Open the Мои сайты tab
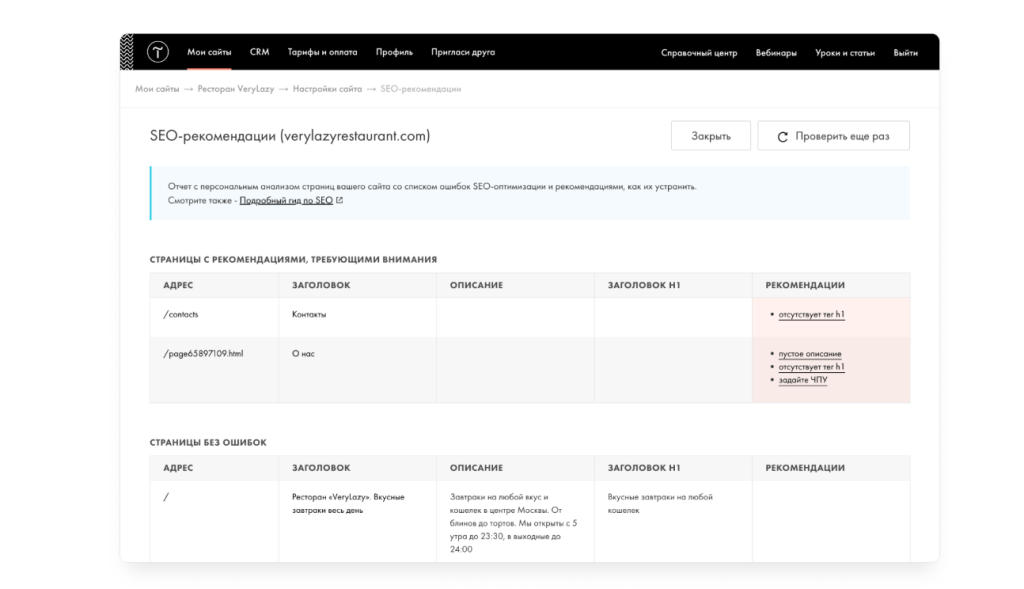This screenshot has width=1024, height=589. (209, 52)
